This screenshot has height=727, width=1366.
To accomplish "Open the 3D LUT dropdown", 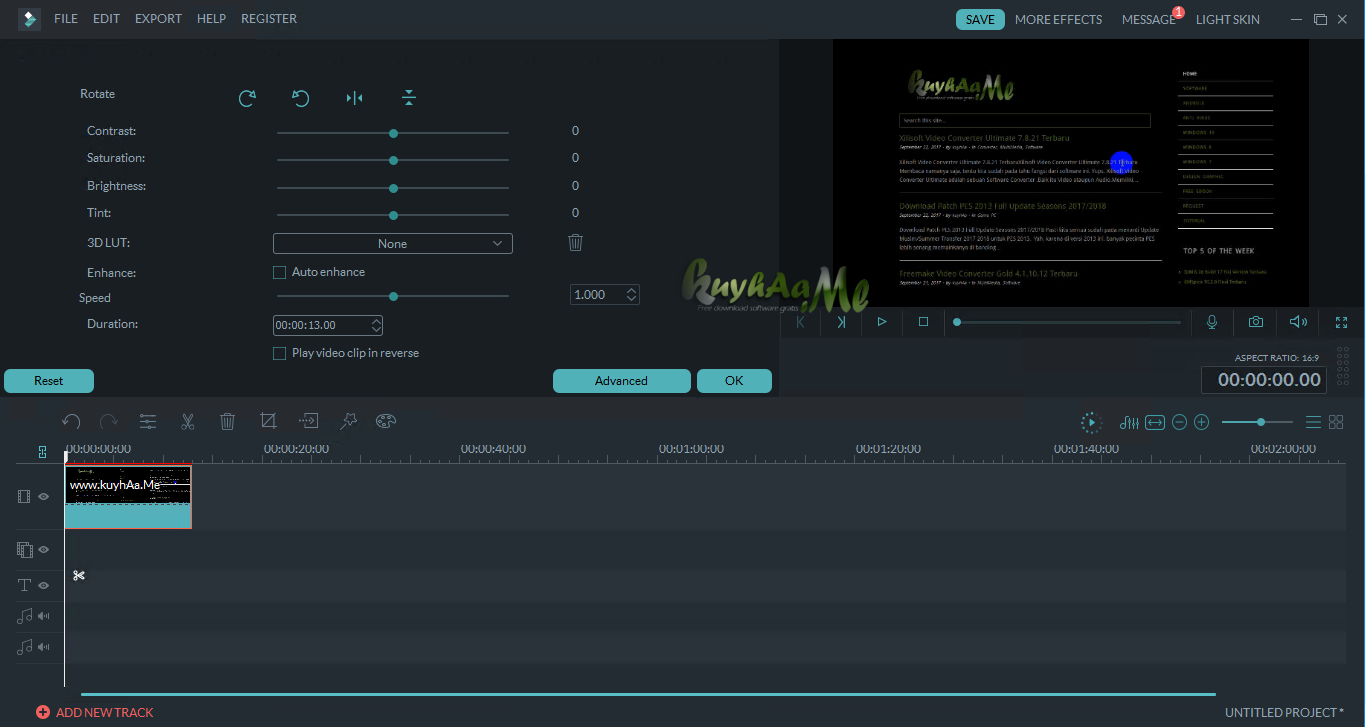I will point(393,243).
